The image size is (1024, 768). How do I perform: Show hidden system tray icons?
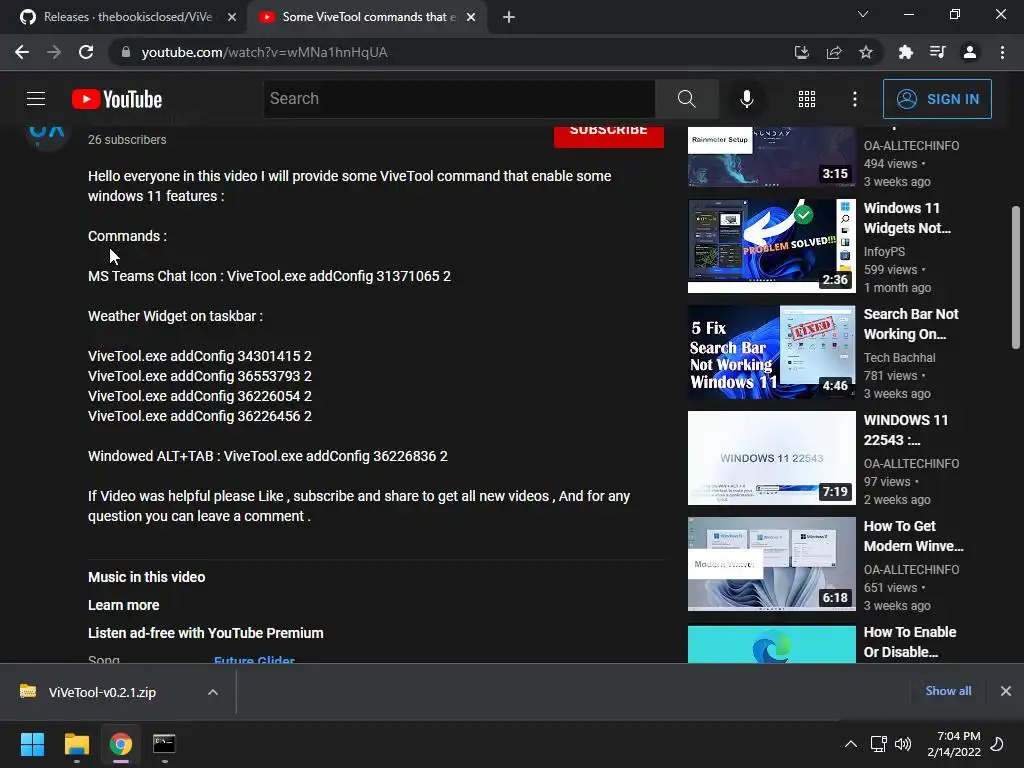(850, 744)
